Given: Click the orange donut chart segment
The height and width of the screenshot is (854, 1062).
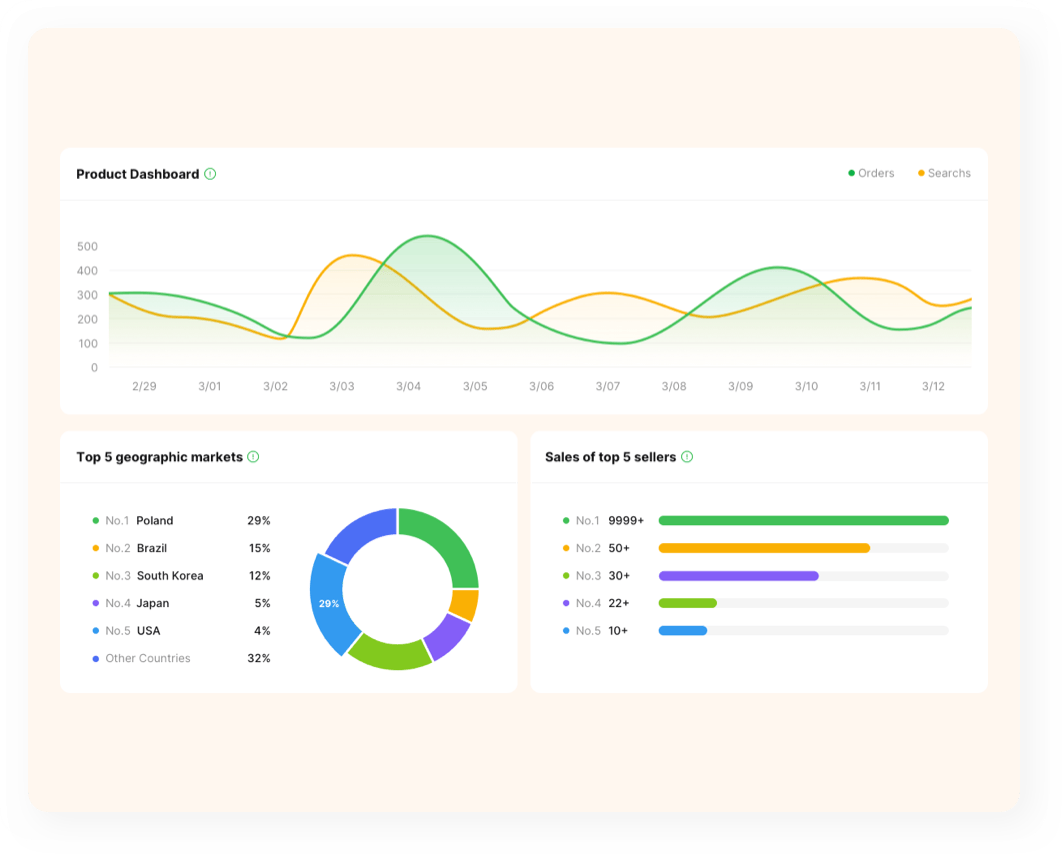Looking at the screenshot, I should pyautogui.click(x=465, y=605).
